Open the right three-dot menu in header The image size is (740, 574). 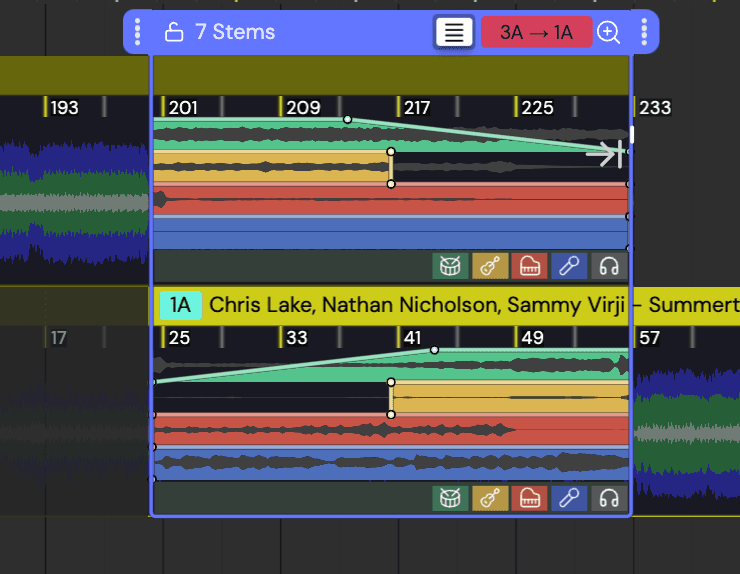tap(644, 32)
